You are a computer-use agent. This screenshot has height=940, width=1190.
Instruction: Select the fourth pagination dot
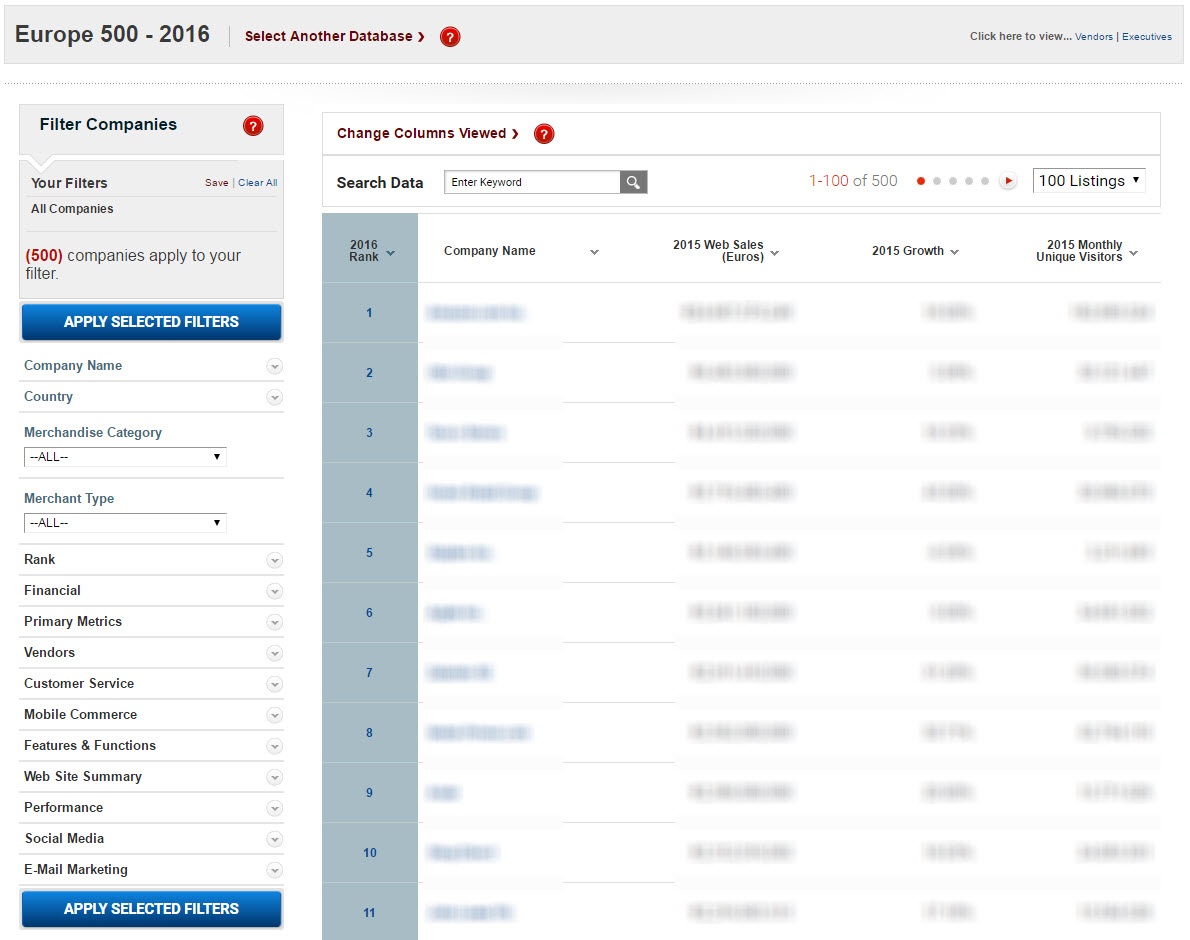coord(968,181)
